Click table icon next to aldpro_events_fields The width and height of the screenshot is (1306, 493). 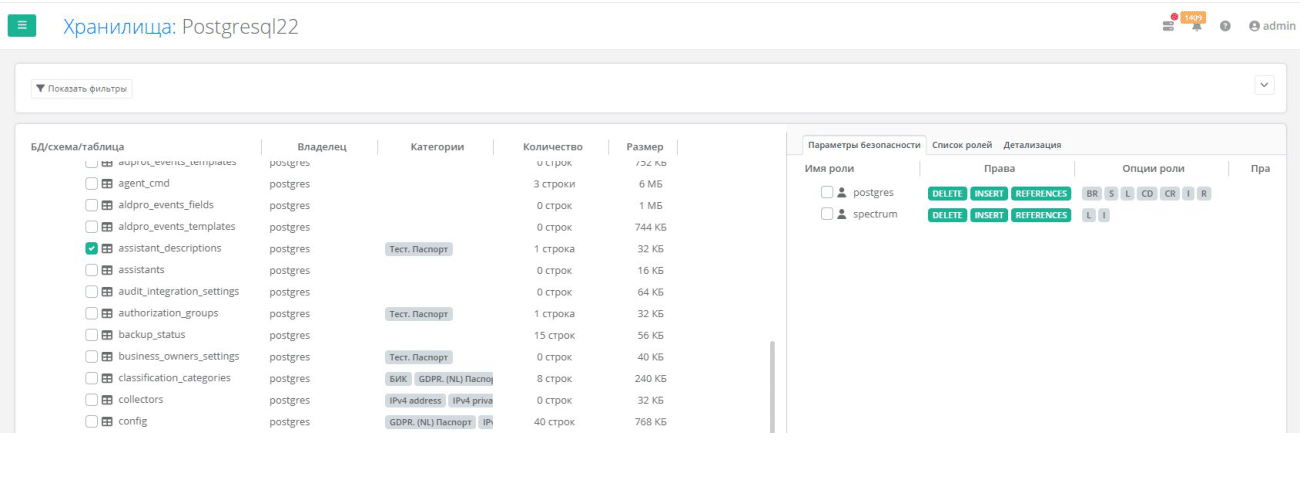pyautogui.click(x=107, y=205)
